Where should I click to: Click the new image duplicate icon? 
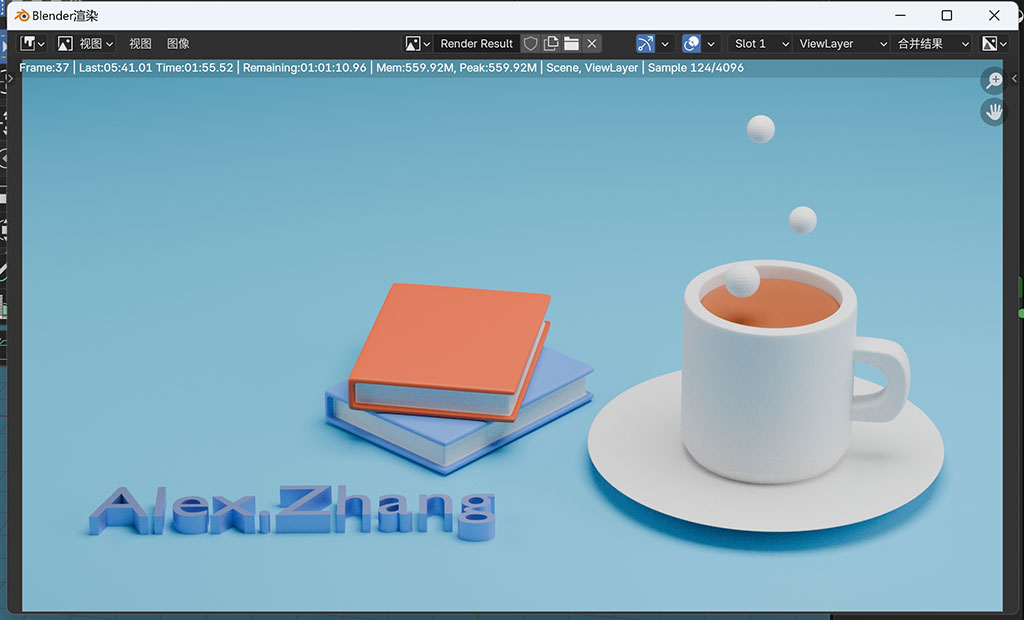[551, 44]
